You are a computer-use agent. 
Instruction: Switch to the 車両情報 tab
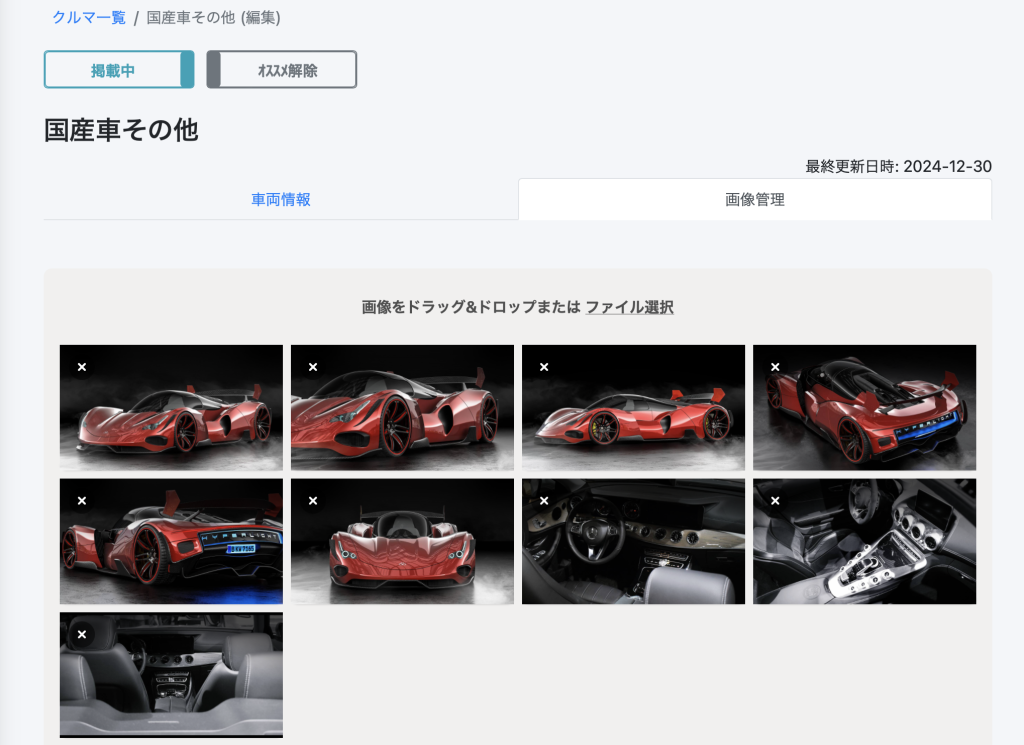[x=281, y=199]
